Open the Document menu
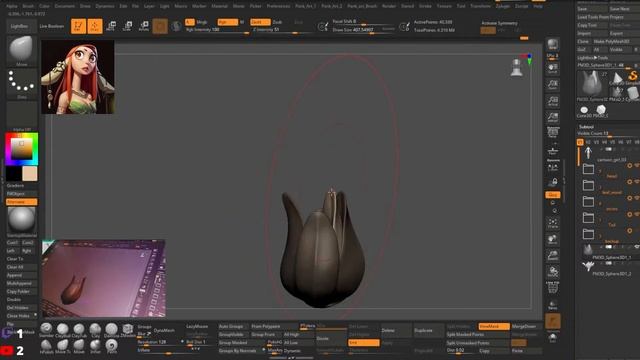This screenshot has width=640, height=360. pyautogui.click(x=64, y=6)
